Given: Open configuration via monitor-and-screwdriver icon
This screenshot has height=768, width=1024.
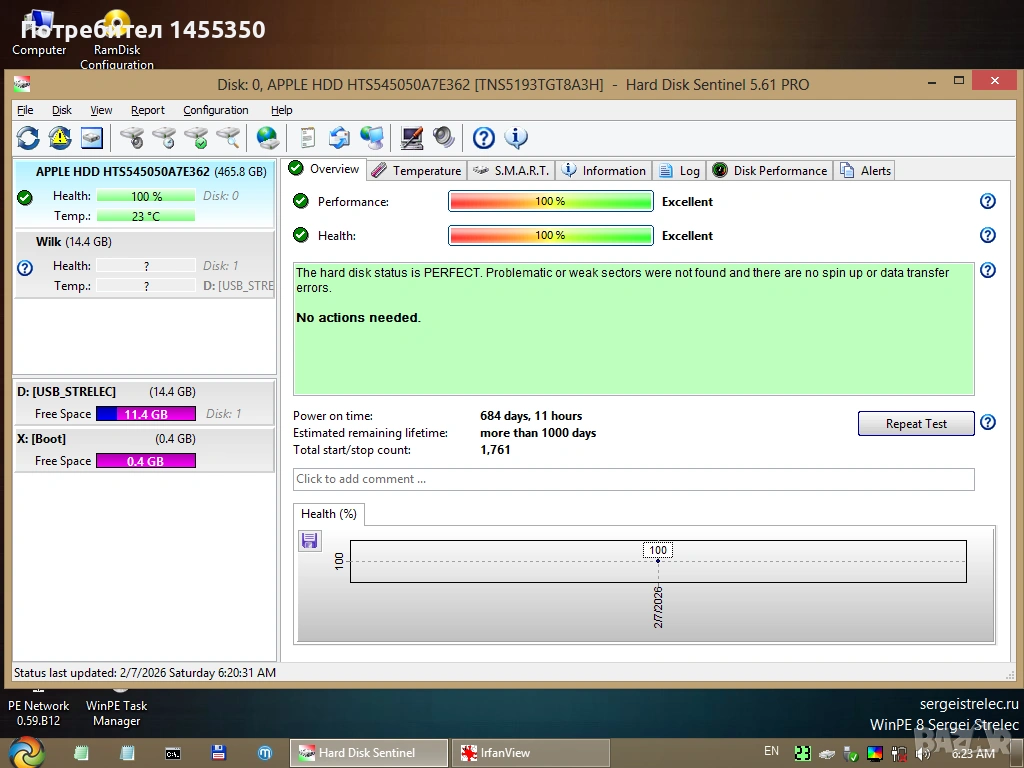Looking at the screenshot, I should 411,138.
